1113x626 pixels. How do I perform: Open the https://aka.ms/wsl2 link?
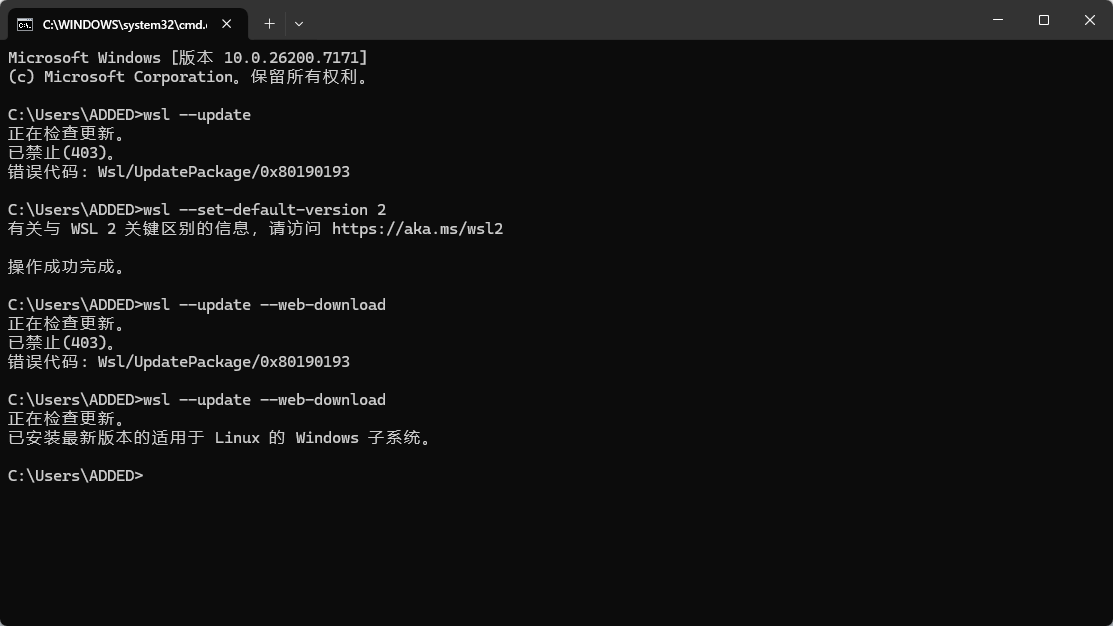(417, 229)
